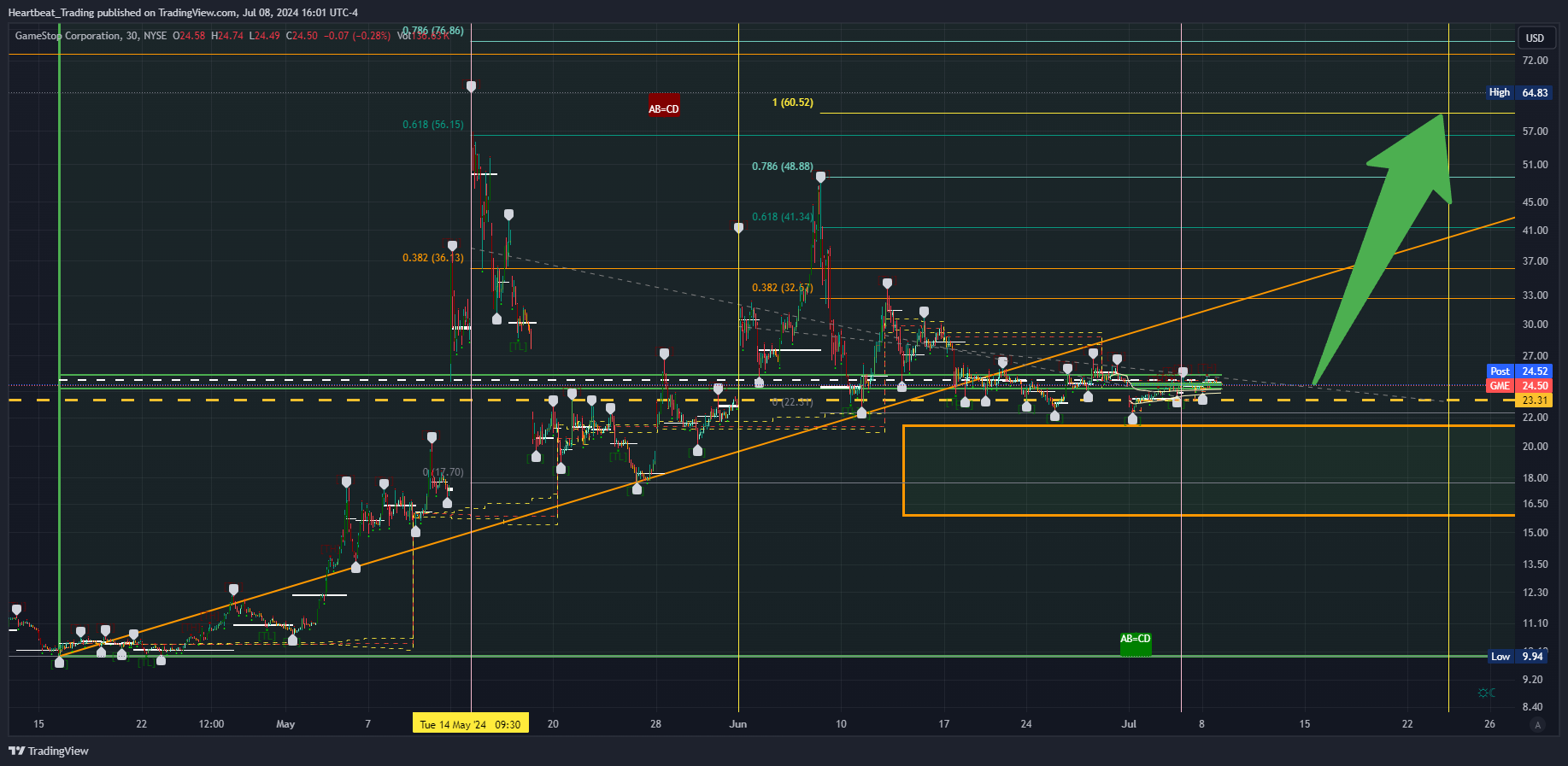Click the 30.00 price axis label
Viewport: 1568px width, 766px height.
[1535, 325]
